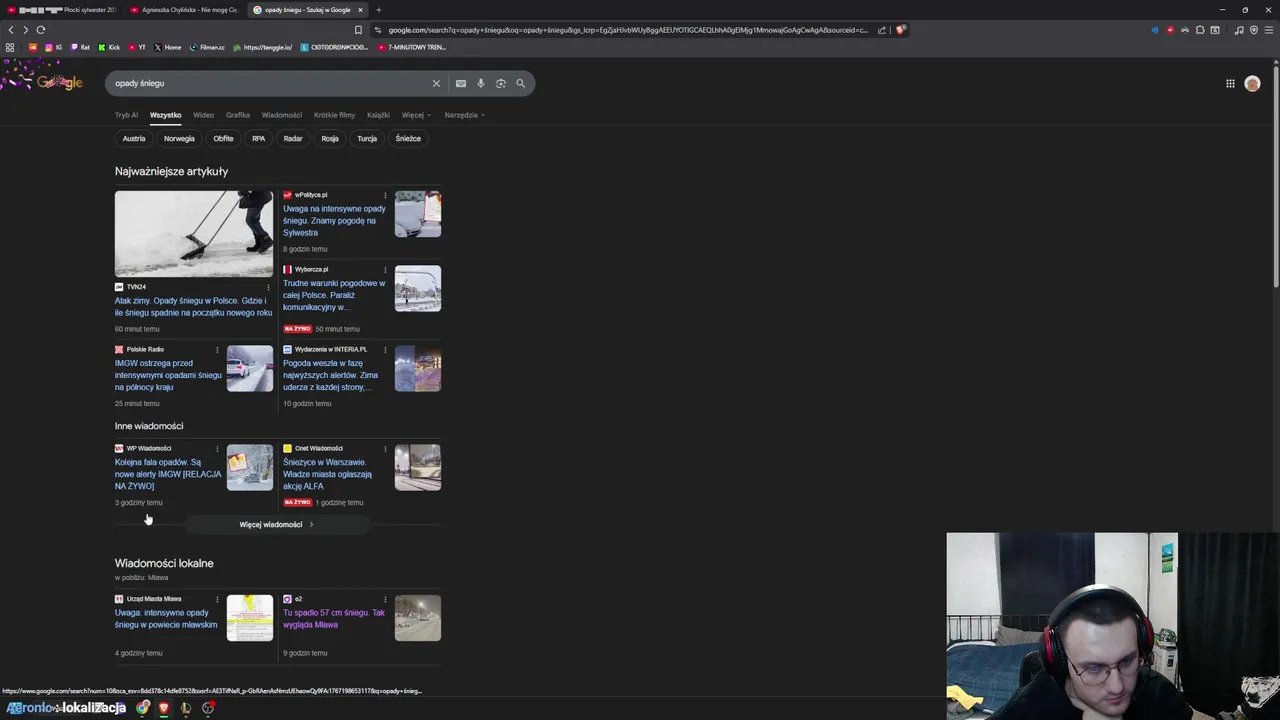Apply the Norwegia filter chip
This screenshot has height=720, width=1280.
pyautogui.click(x=179, y=138)
